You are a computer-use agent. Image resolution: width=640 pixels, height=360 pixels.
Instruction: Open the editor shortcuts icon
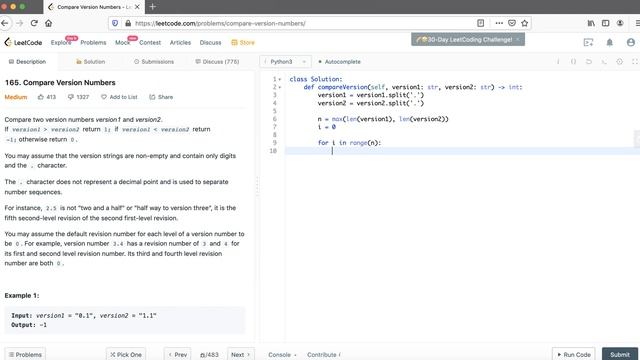(x=604, y=62)
